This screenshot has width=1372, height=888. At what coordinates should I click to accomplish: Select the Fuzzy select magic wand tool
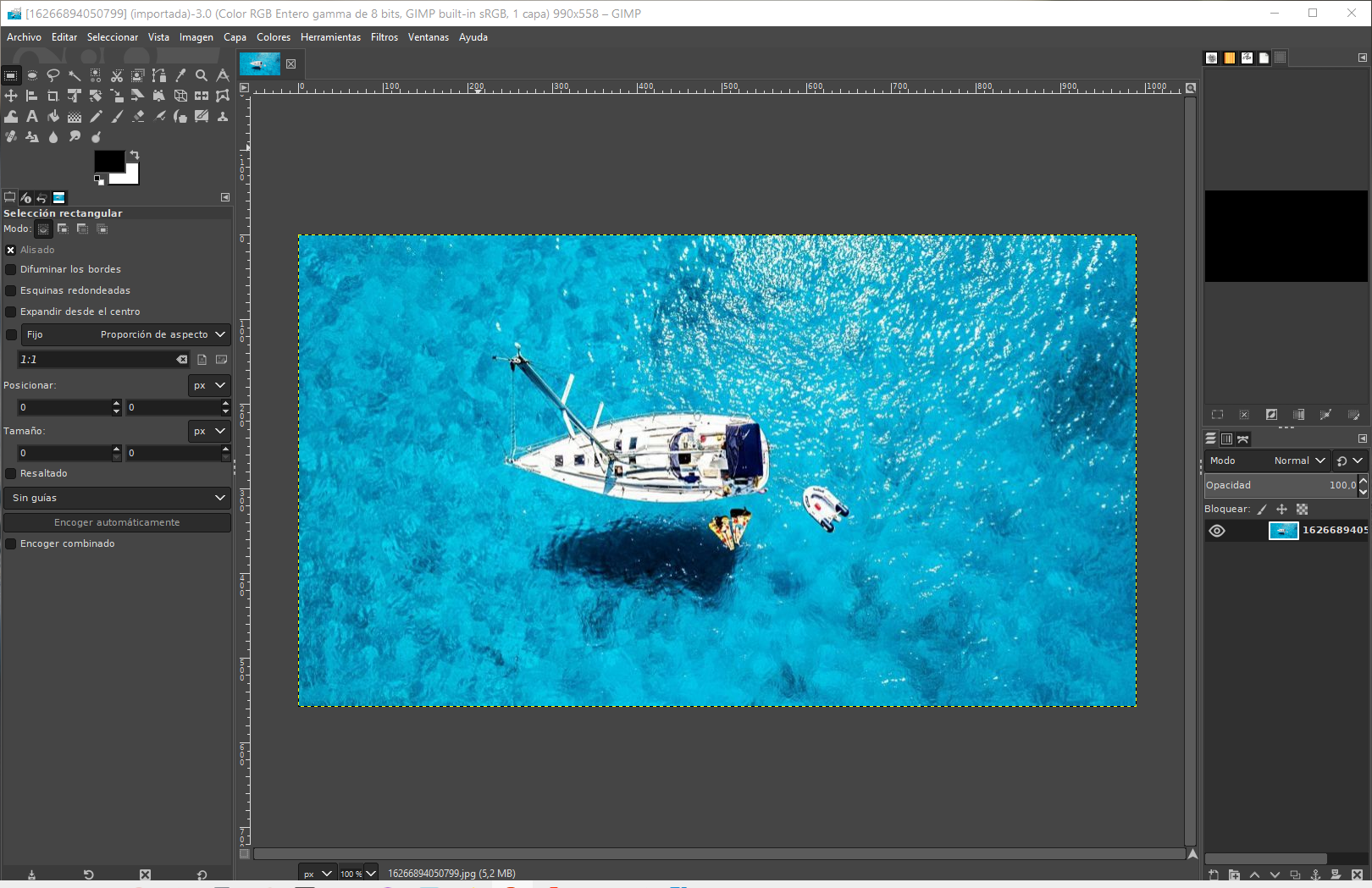coord(75,75)
